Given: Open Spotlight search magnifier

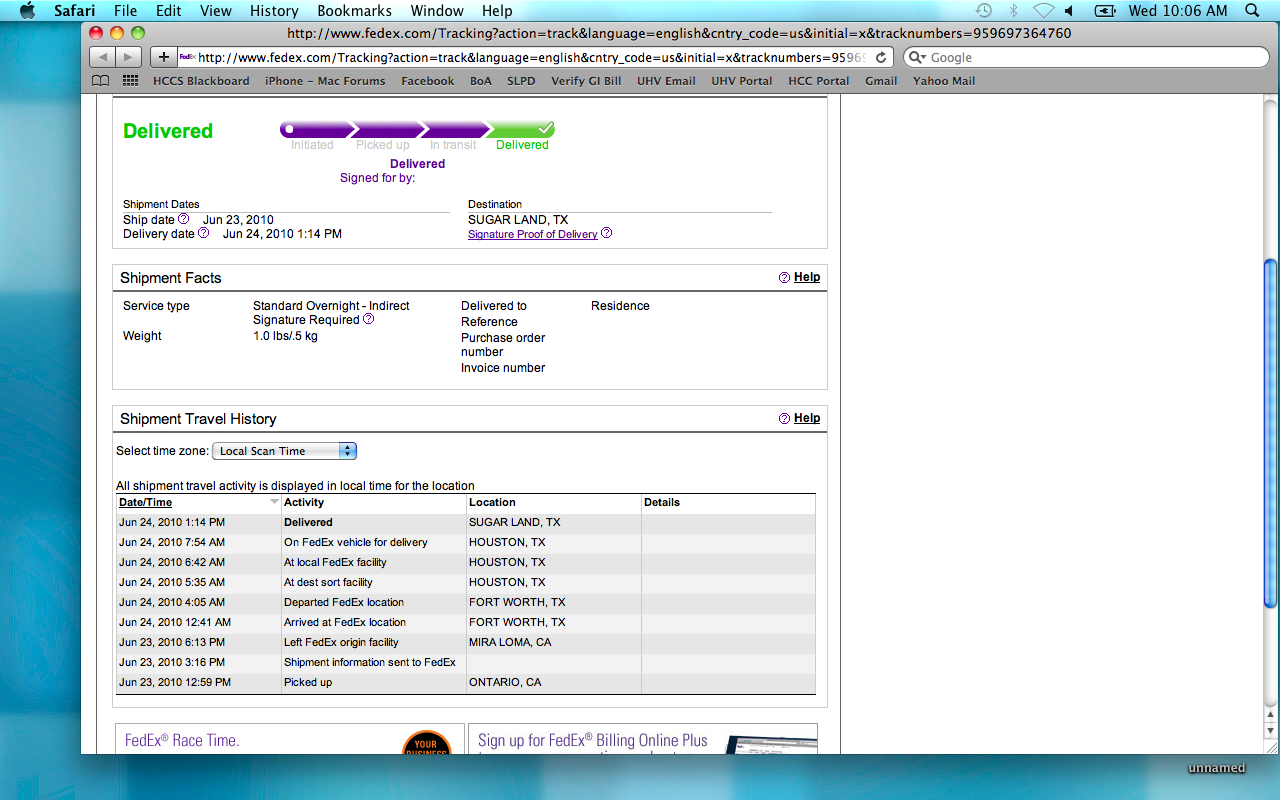Looking at the screenshot, I should [x=1253, y=11].
